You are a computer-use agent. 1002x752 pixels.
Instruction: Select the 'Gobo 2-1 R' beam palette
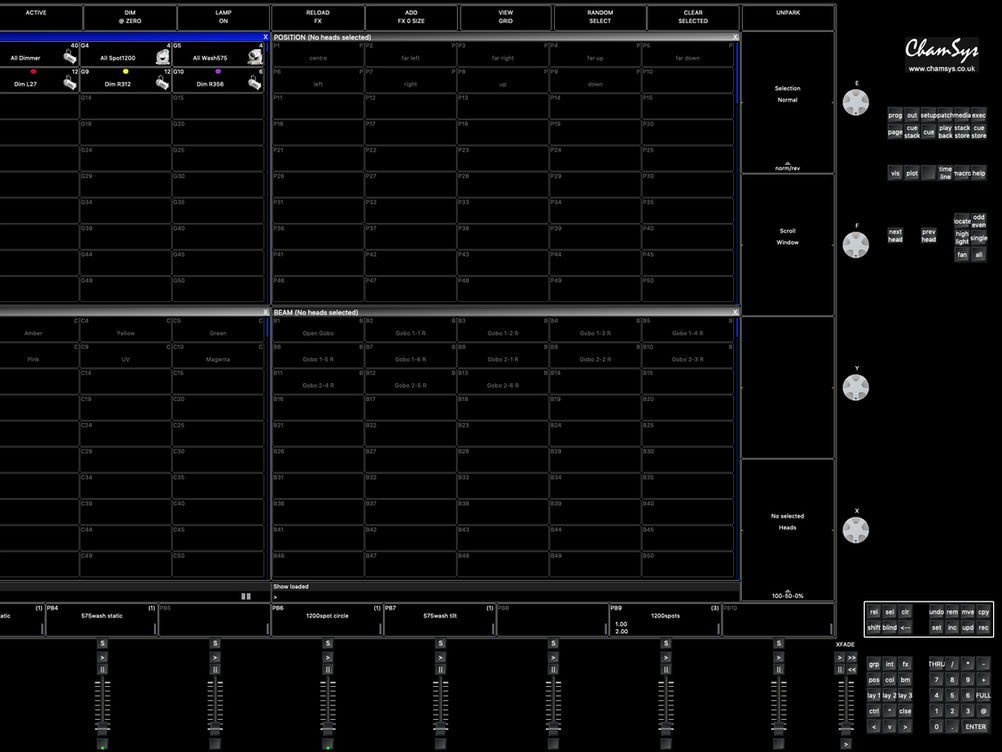tap(503, 356)
